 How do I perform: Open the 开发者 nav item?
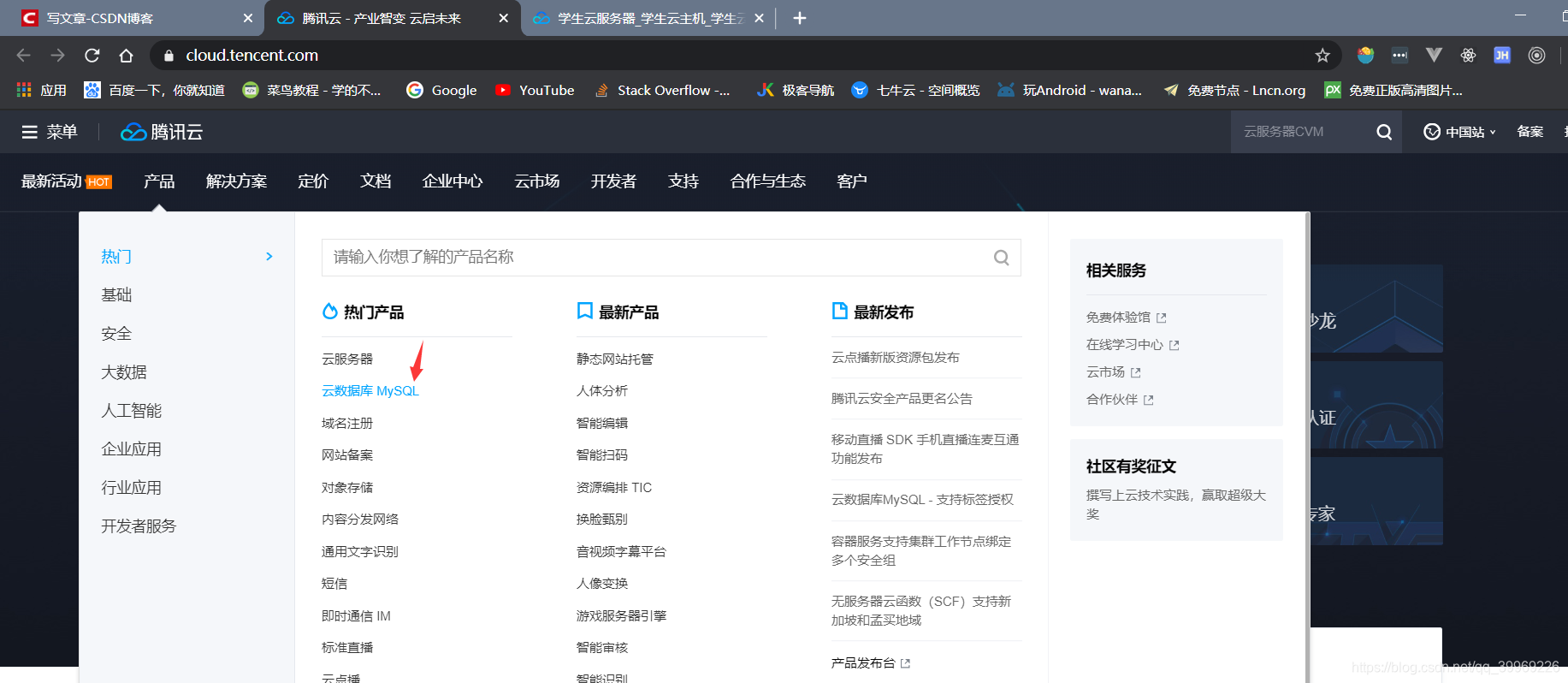613,181
